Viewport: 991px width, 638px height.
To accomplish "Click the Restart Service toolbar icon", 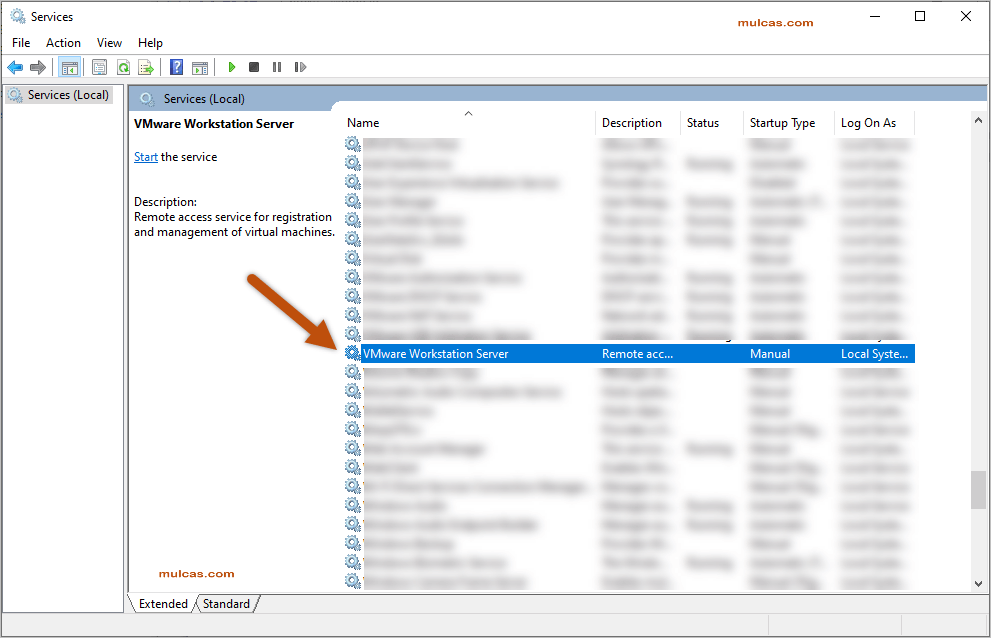I will coord(300,67).
